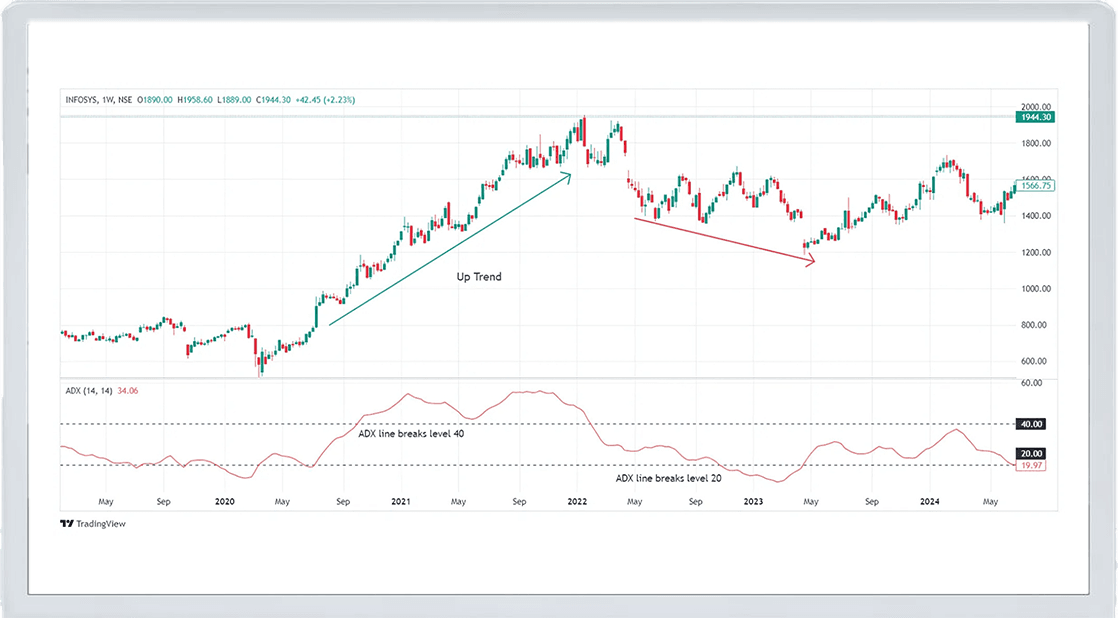Select 'ADX line breaks level 20' annotation

668,479
